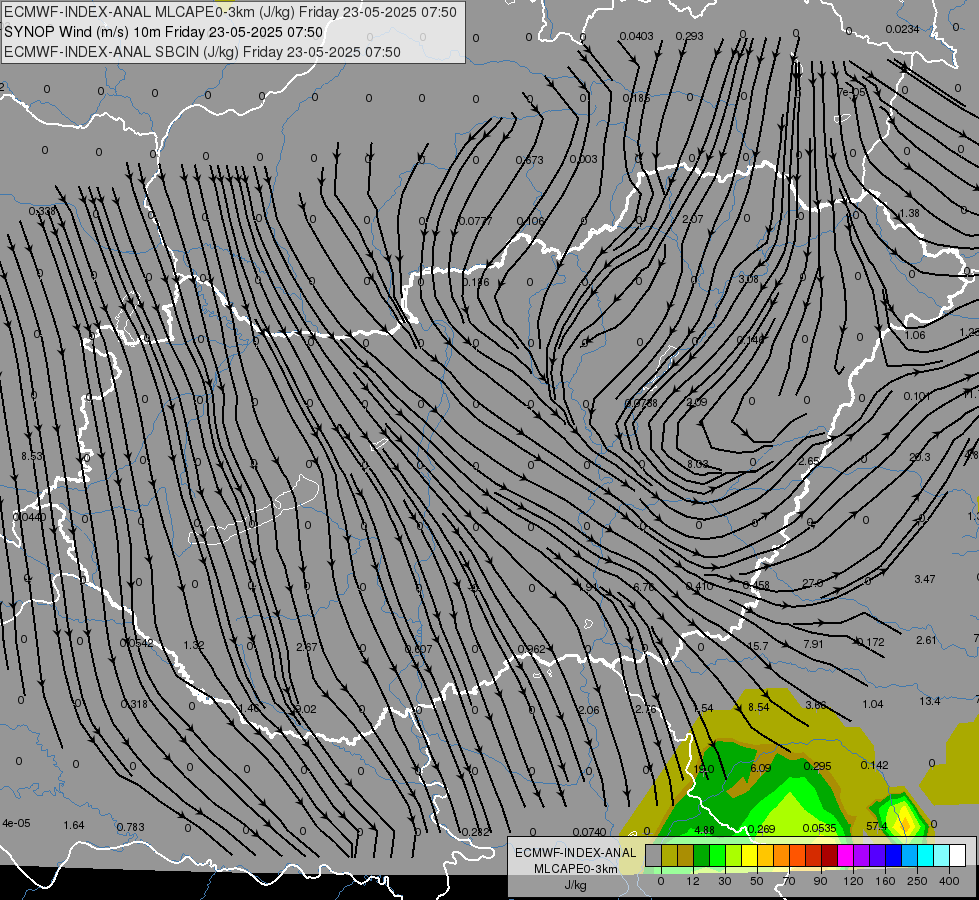Click the legend scale label 120
Screen dimensions: 979x900
click(853, 881)
